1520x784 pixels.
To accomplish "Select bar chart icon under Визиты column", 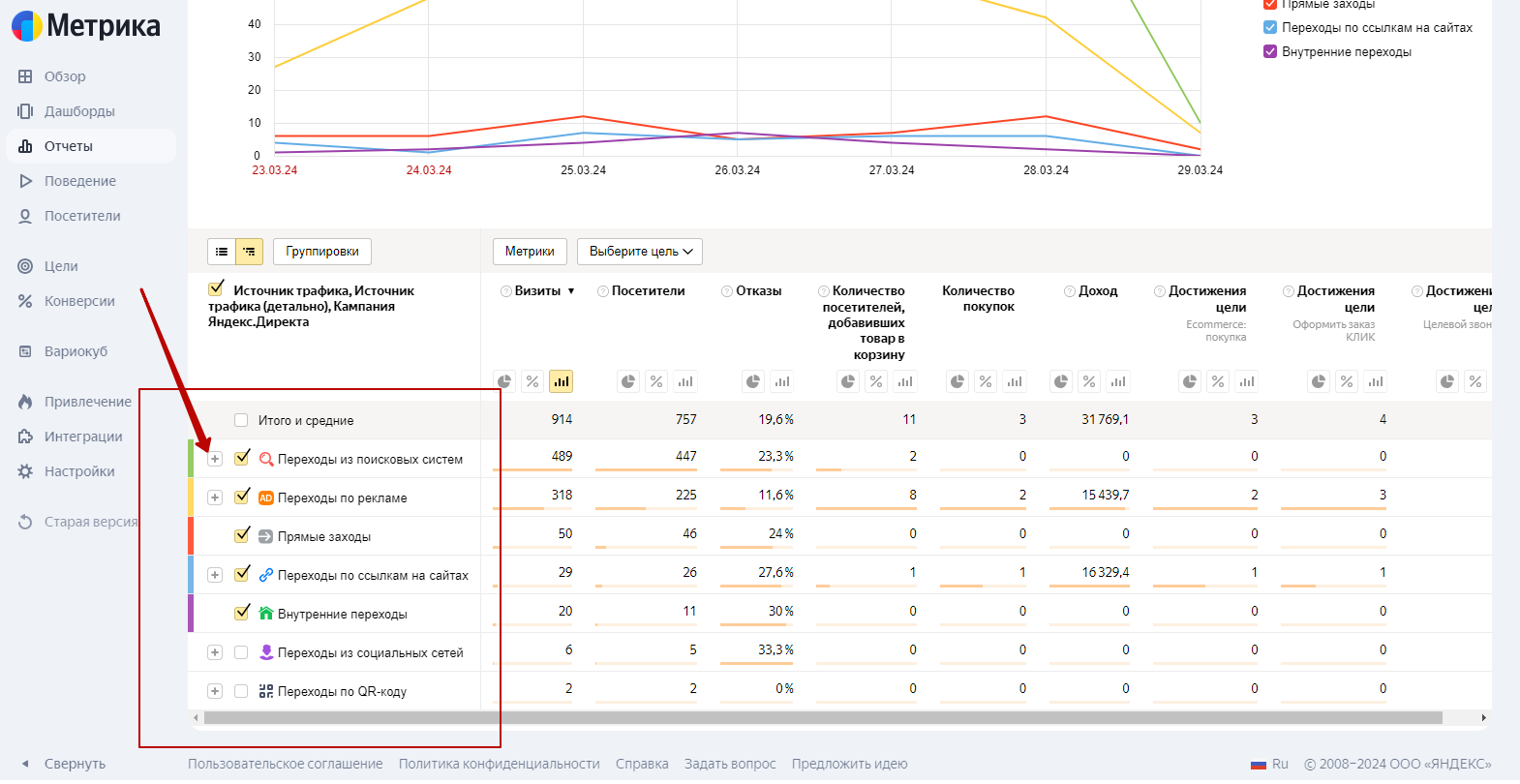I will (561, 381).
